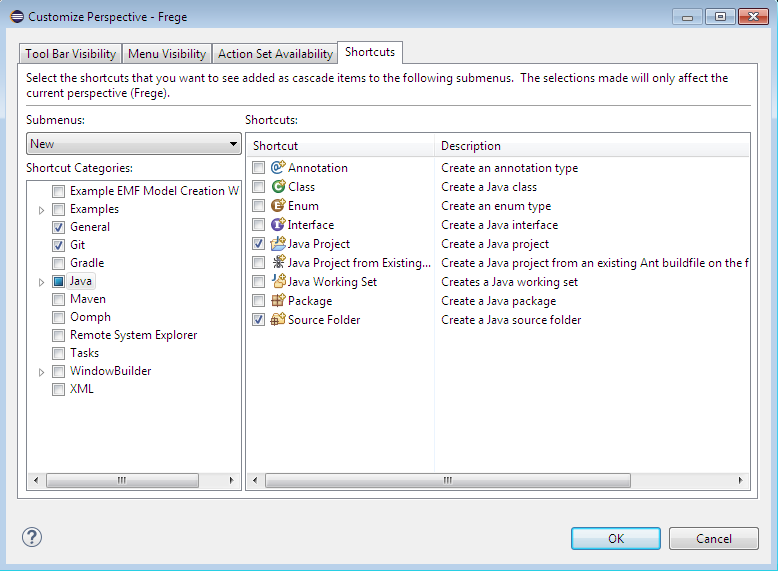Open Action Set Availability tab
The image size is (778, 571).
click(x=275, y=54)
